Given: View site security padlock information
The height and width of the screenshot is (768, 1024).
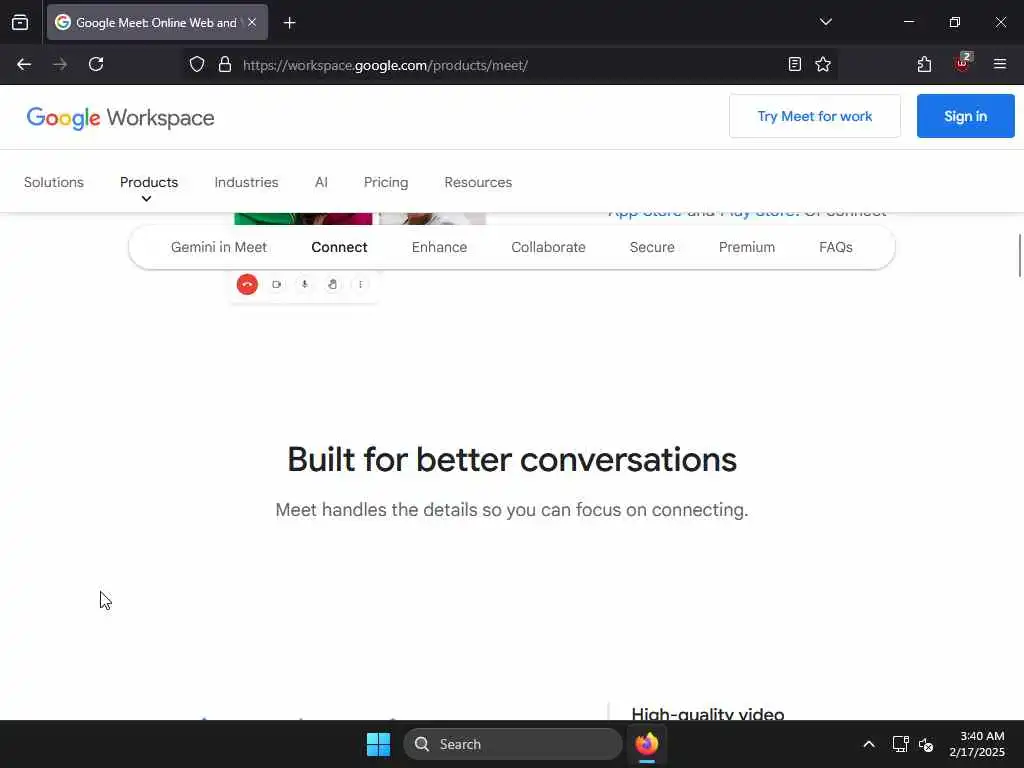Looking at the screenshot, I should [x=225, y=65].
